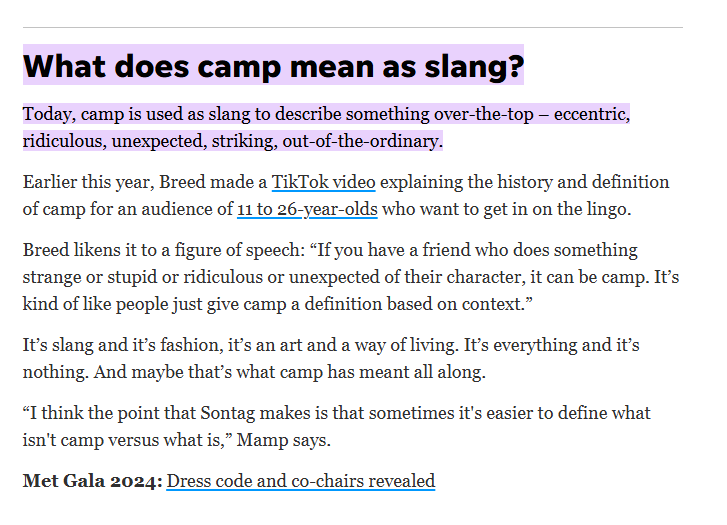Click the highlighted phrase "out-of-the-ordinary"
The width and height of the screenshot is (727, 525).
(x=360, y=141)
